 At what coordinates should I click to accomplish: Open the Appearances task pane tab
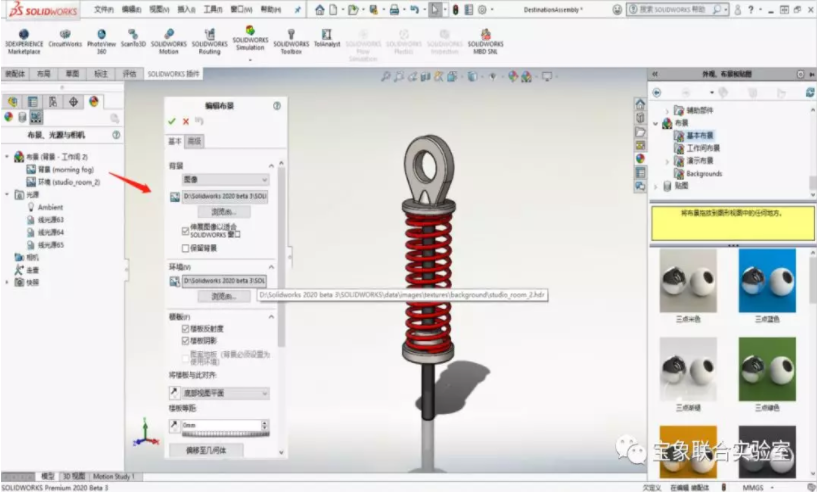click(640, 158)
